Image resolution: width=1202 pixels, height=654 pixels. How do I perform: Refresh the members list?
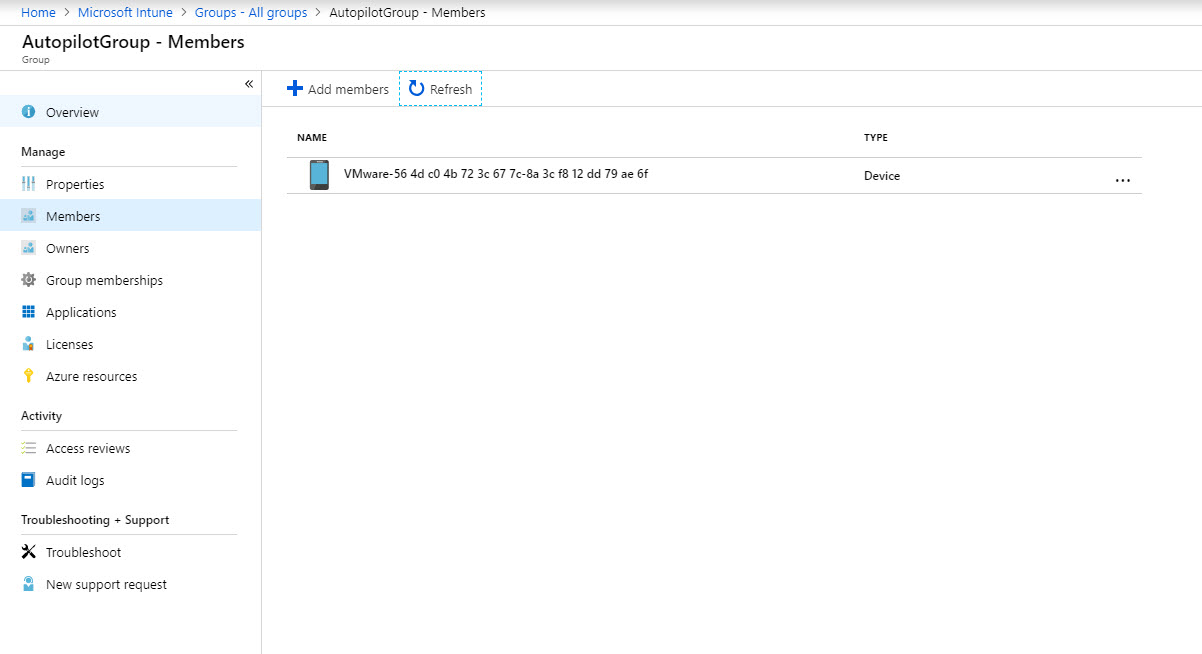441,89
